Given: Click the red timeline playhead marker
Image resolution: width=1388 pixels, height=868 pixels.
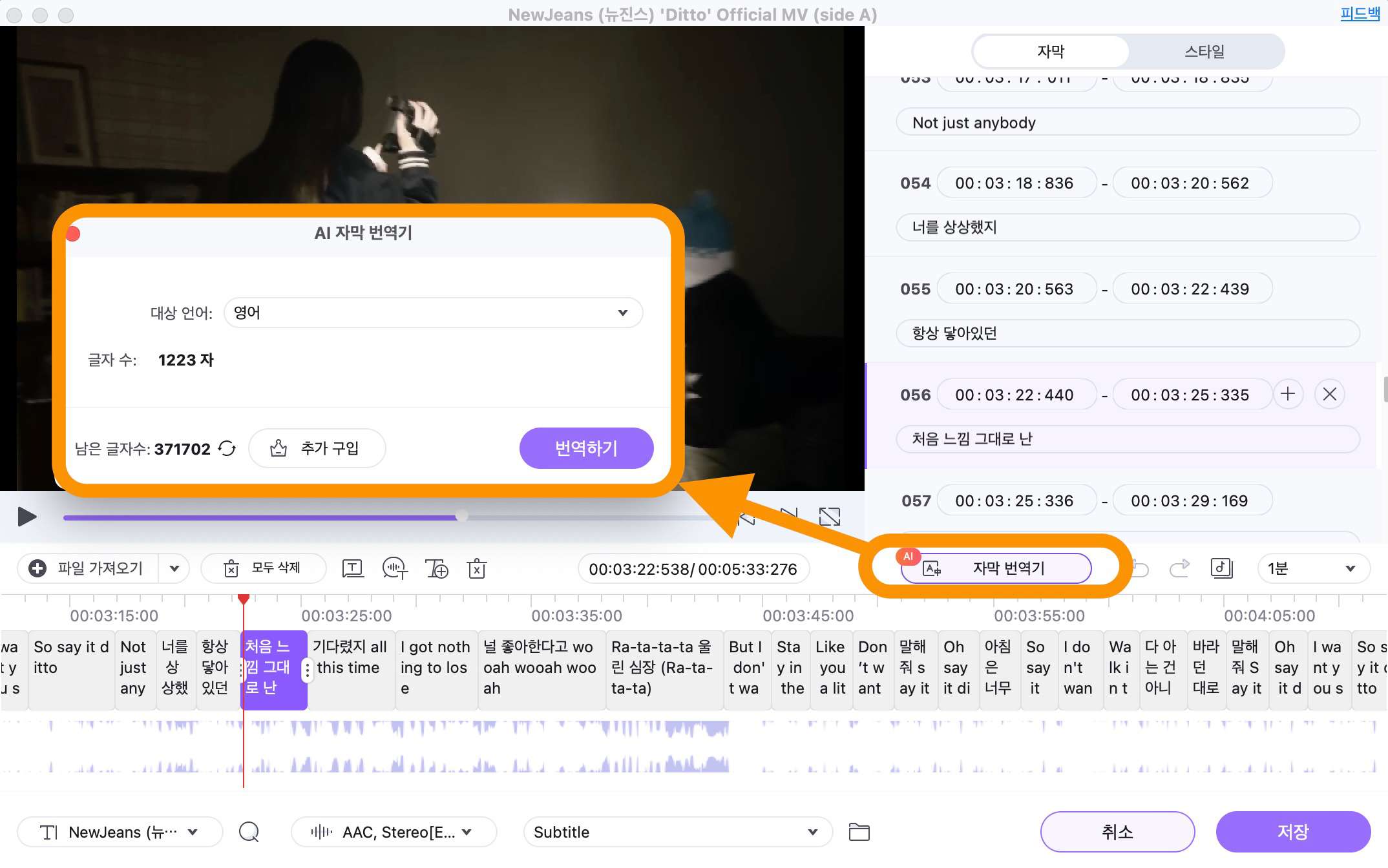Looking at the screenshot, I should (x=244, y=600).
